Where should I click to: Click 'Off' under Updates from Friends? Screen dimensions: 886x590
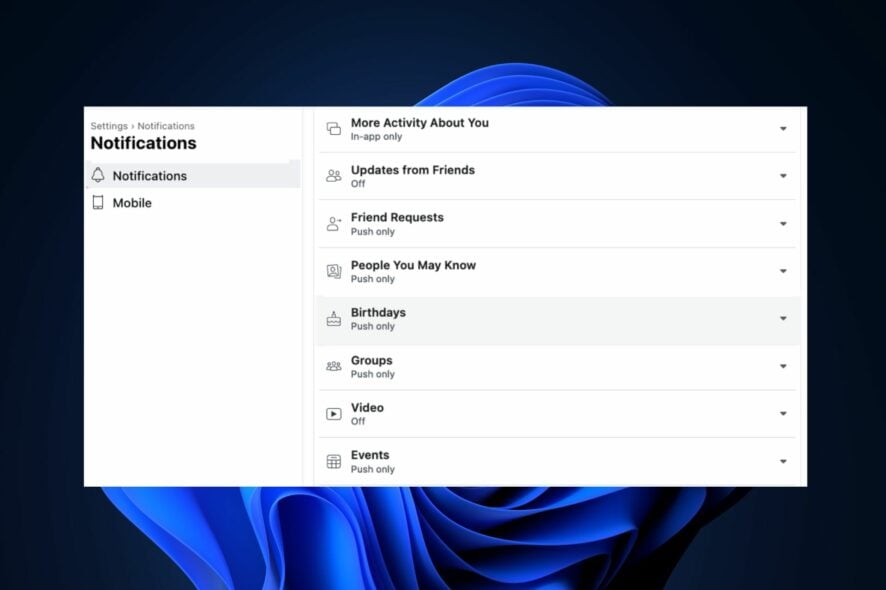pos(358,184)
